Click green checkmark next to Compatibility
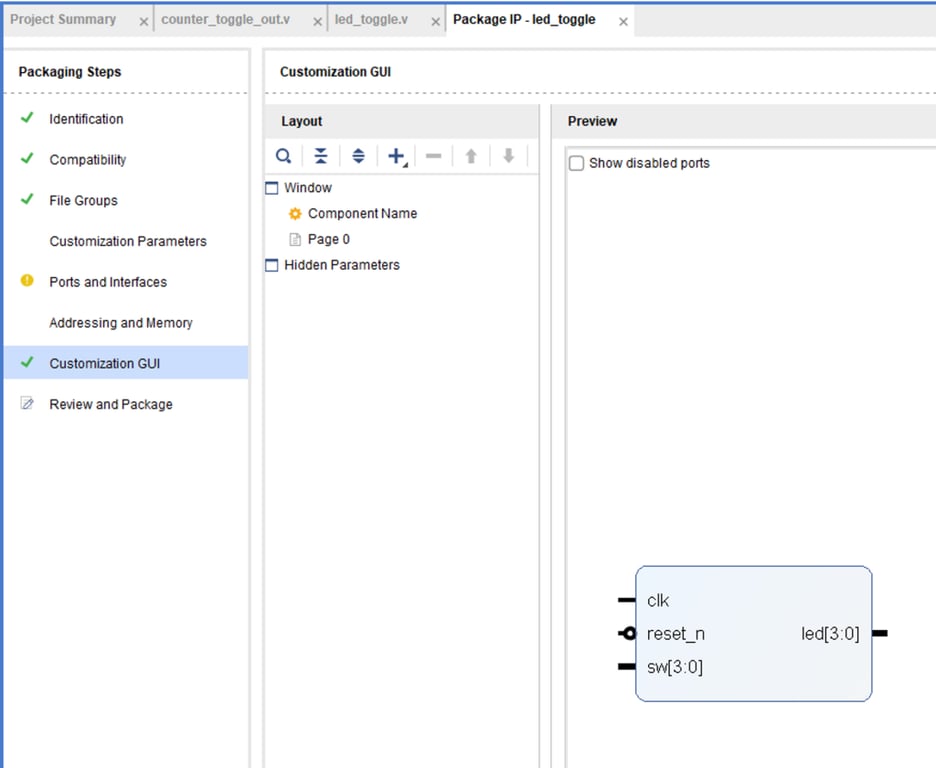 click(x=27, y=158)
